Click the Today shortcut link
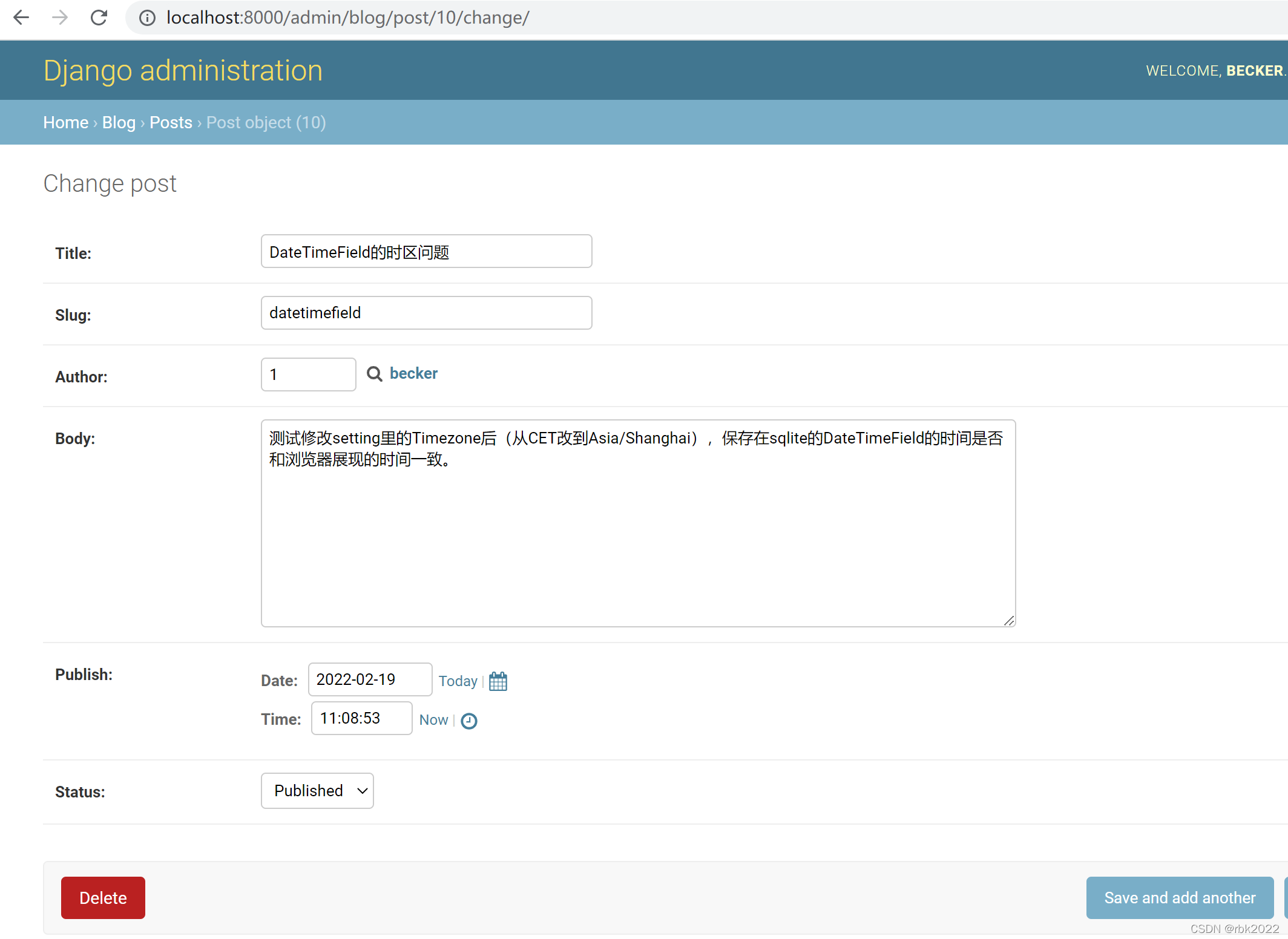Viewport: 1288px width, 939px height. (x=458, y=681)
